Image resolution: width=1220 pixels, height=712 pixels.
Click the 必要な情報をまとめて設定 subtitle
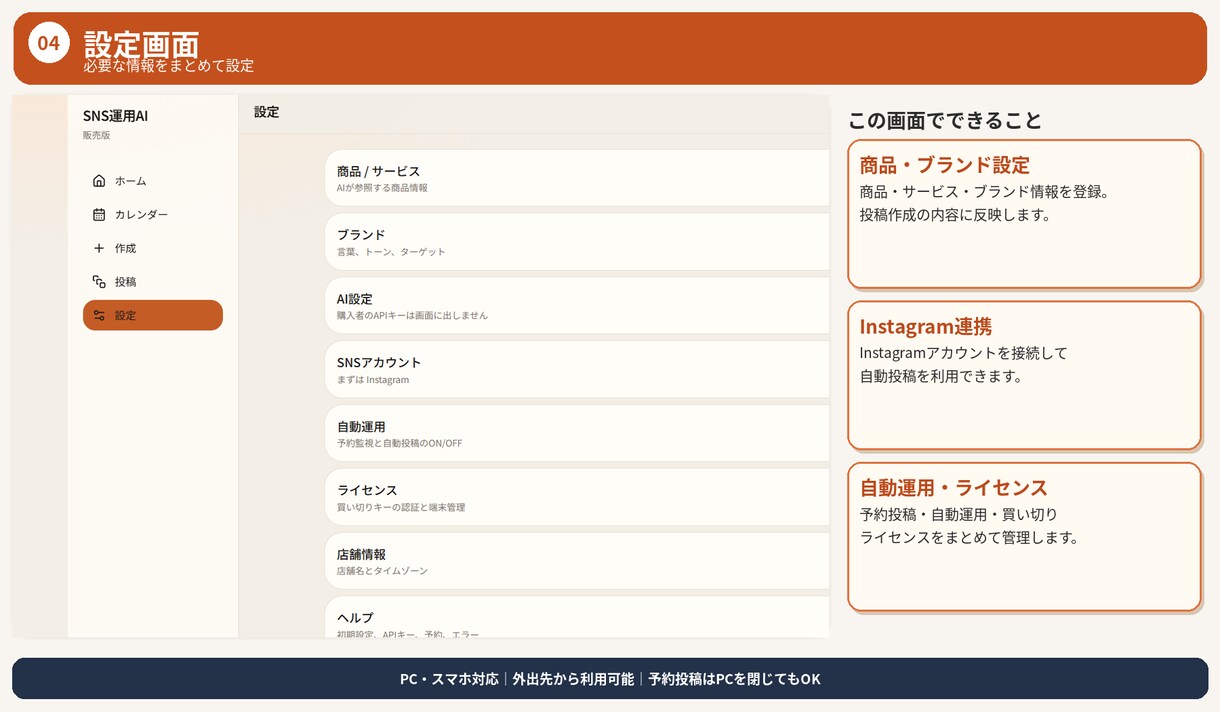169,66
